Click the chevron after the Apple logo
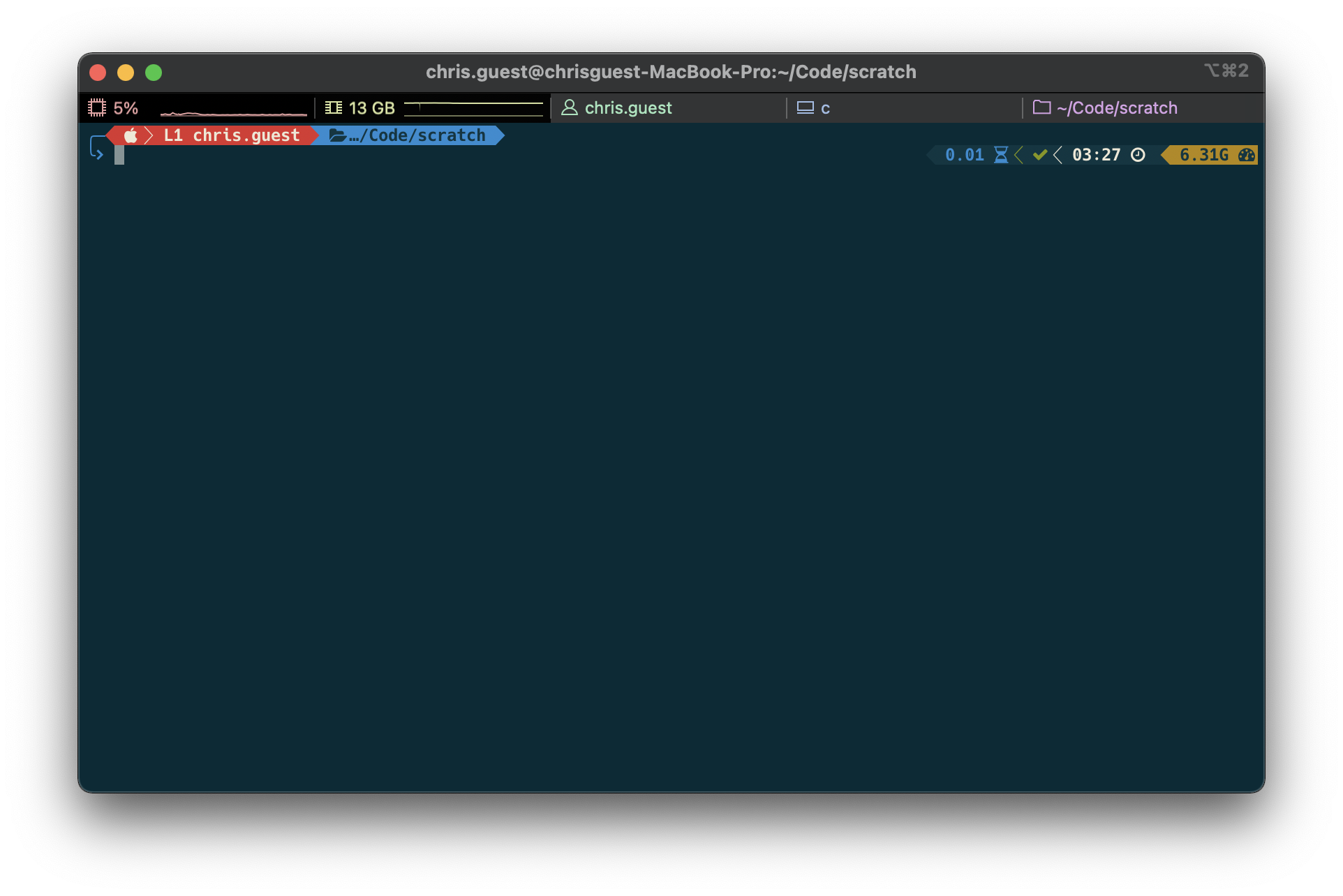Screen dimensions: 1343x896 149,135
